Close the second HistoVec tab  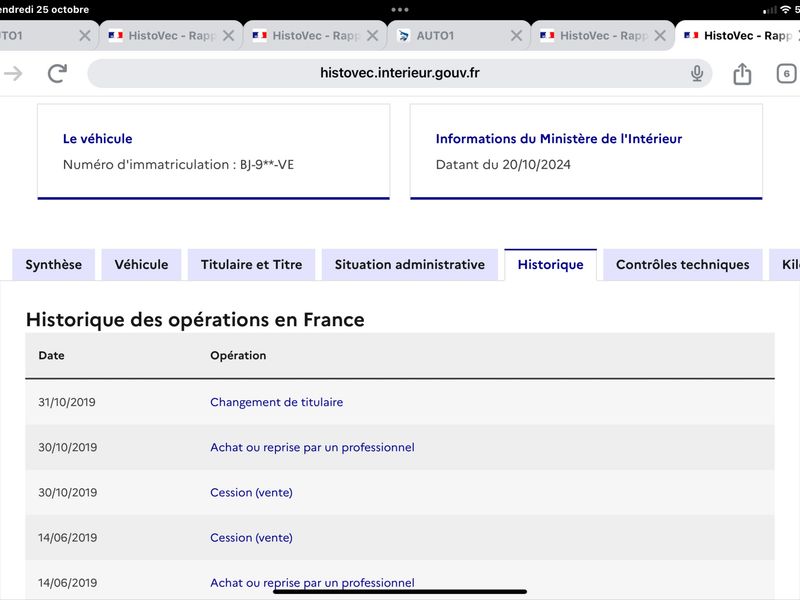coord(372,36)
